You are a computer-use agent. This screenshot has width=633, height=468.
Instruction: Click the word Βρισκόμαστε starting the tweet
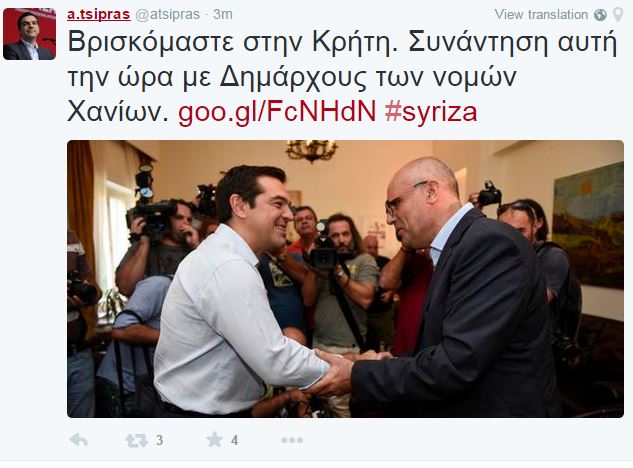(151, 42)
